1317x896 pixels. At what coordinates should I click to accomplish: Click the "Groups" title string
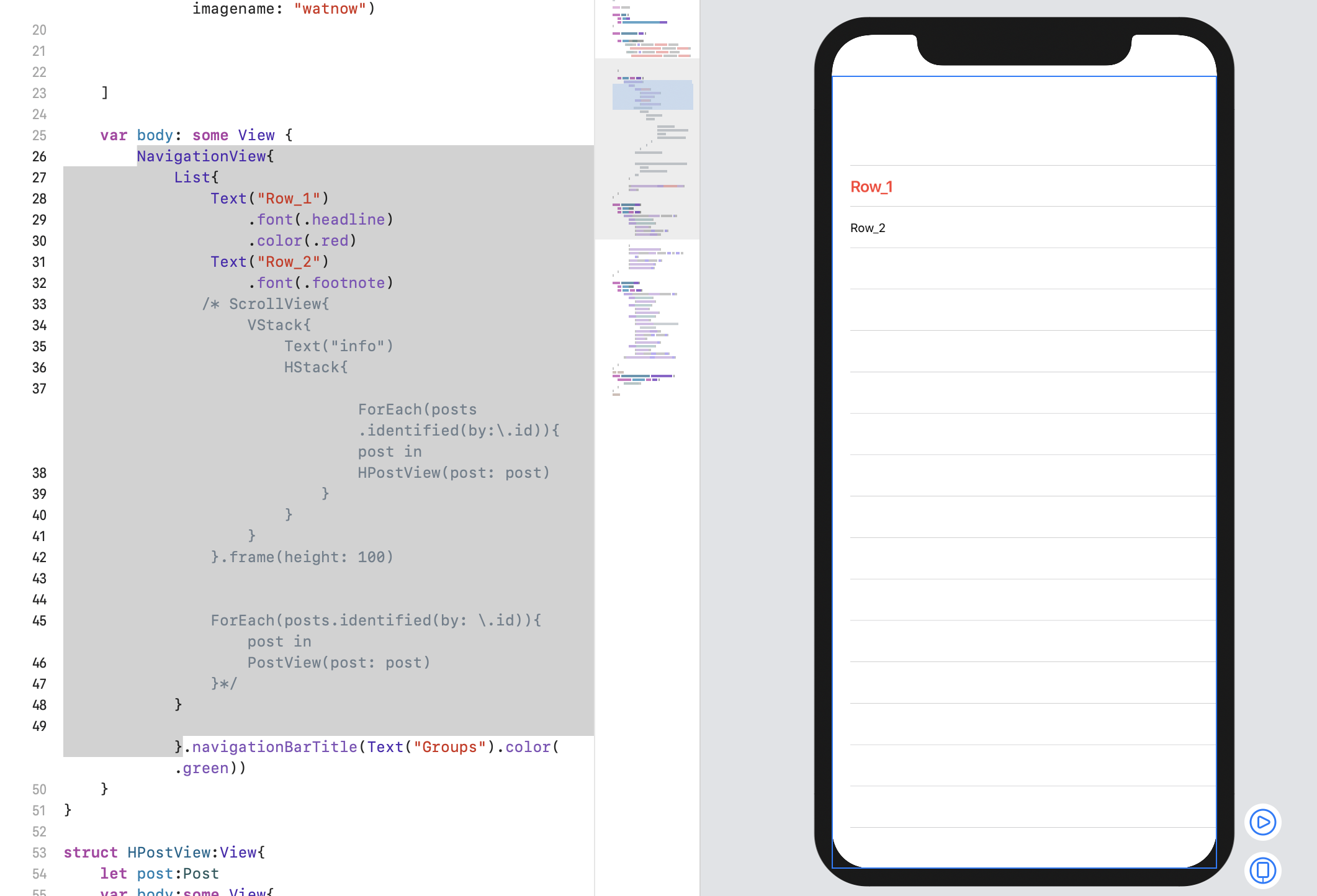449,747
